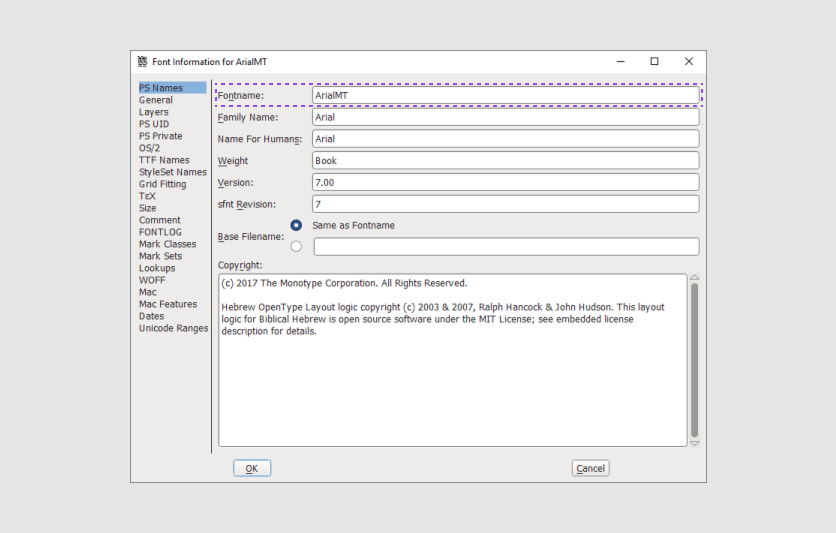Click the Copyright scrollbar down arrow

(x=694, y=443)
